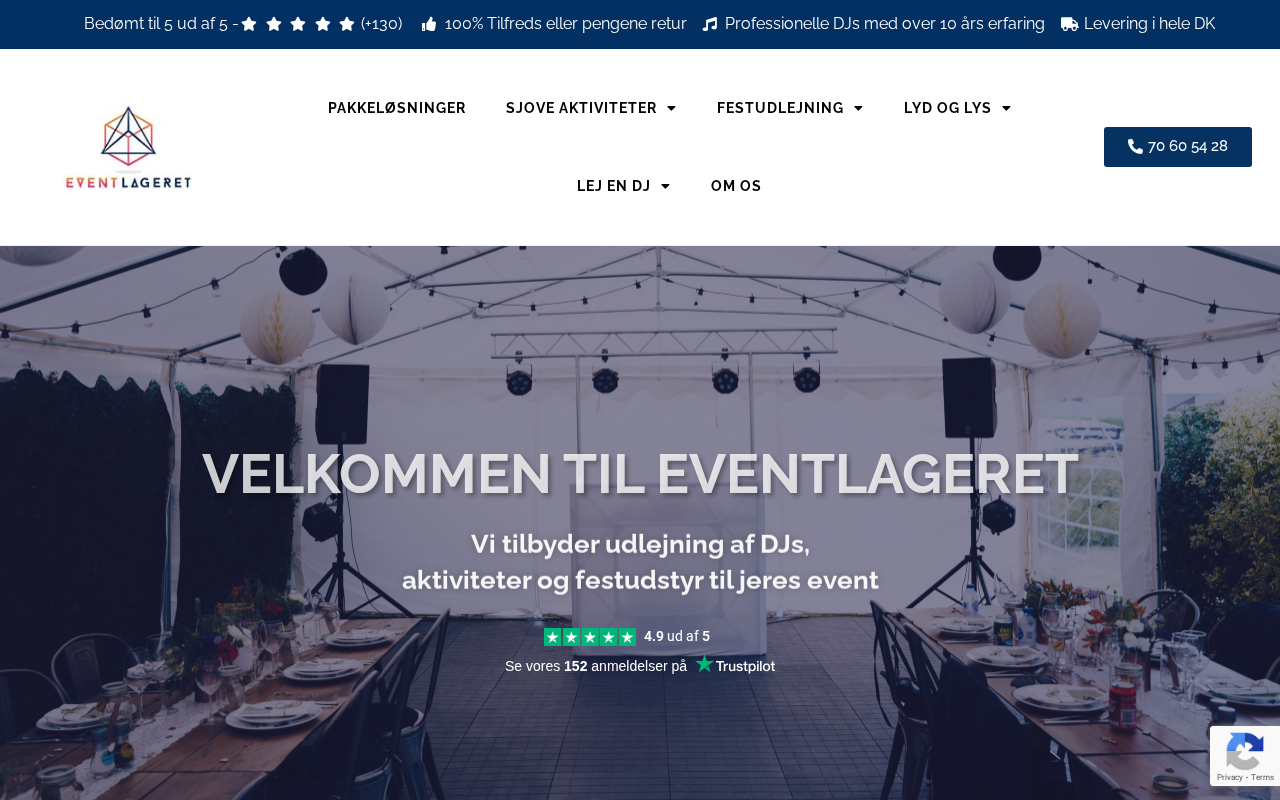Expand the Festudlejning dropdown arrow
This screenshot has width=1280, height=800.
pyautogui.click(x=858, y=108)
